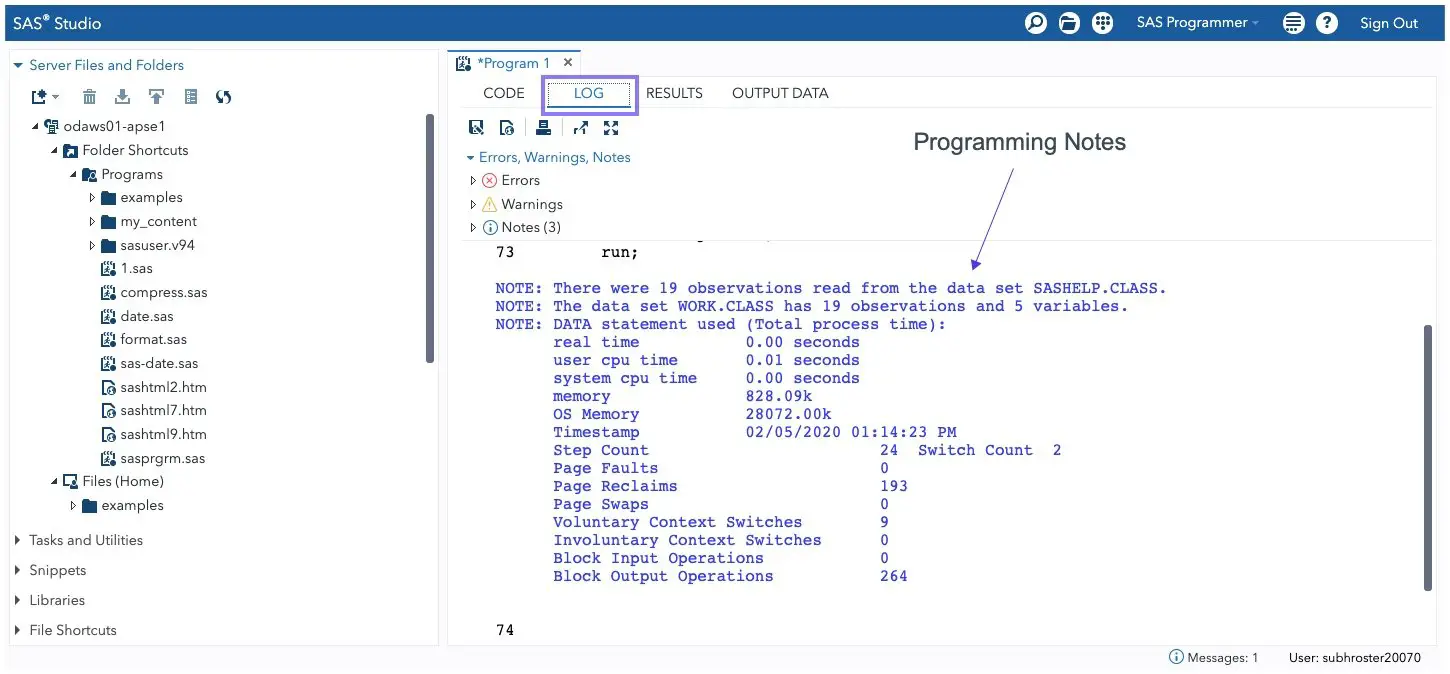Click the open files folder icon in header
Image resolution: width=1450 pixels, height=674 pixels.
pos(1069,23)
